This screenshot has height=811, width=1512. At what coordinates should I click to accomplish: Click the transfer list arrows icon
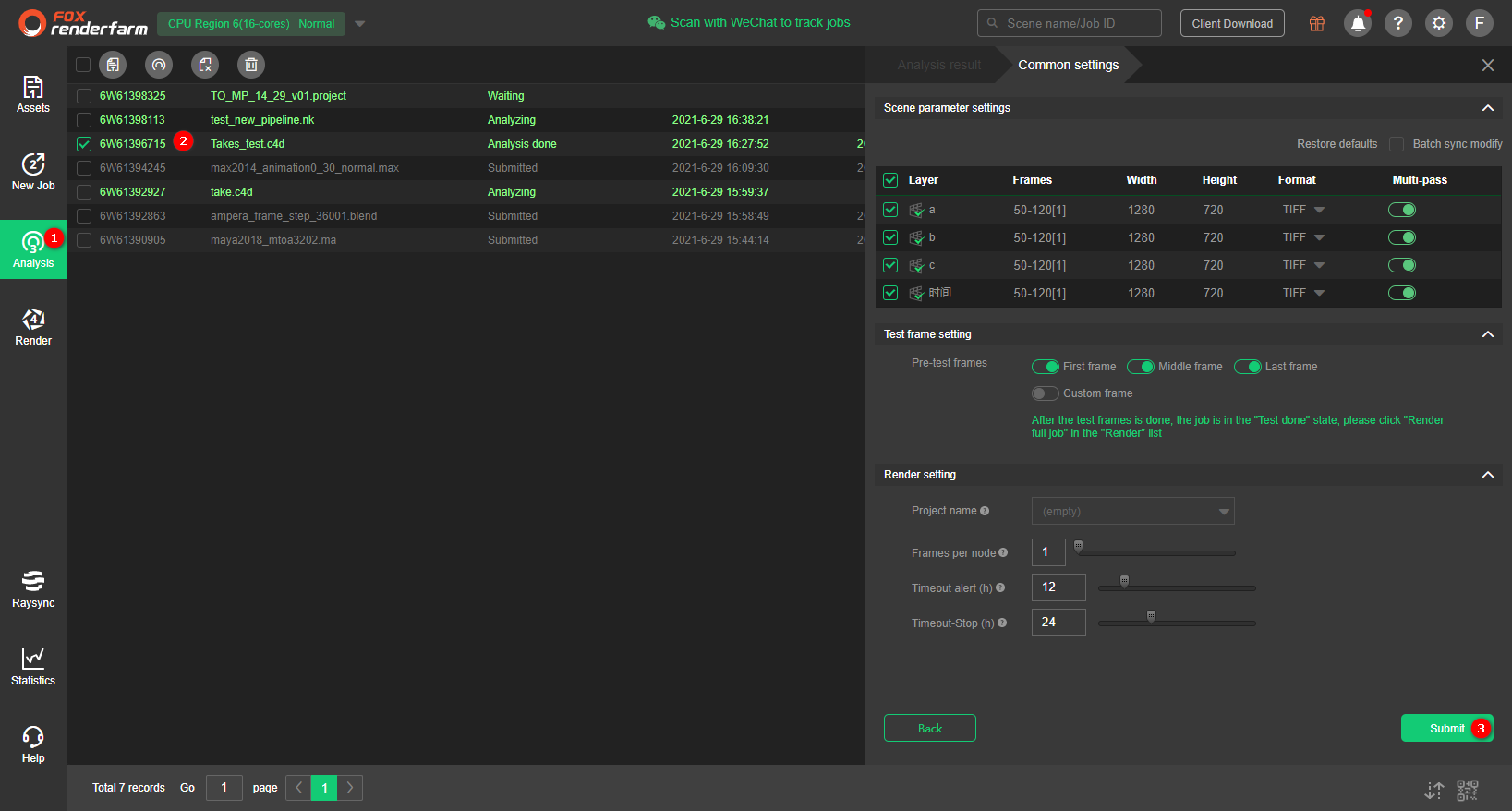pyautogui.click(x=1433, y=791)
